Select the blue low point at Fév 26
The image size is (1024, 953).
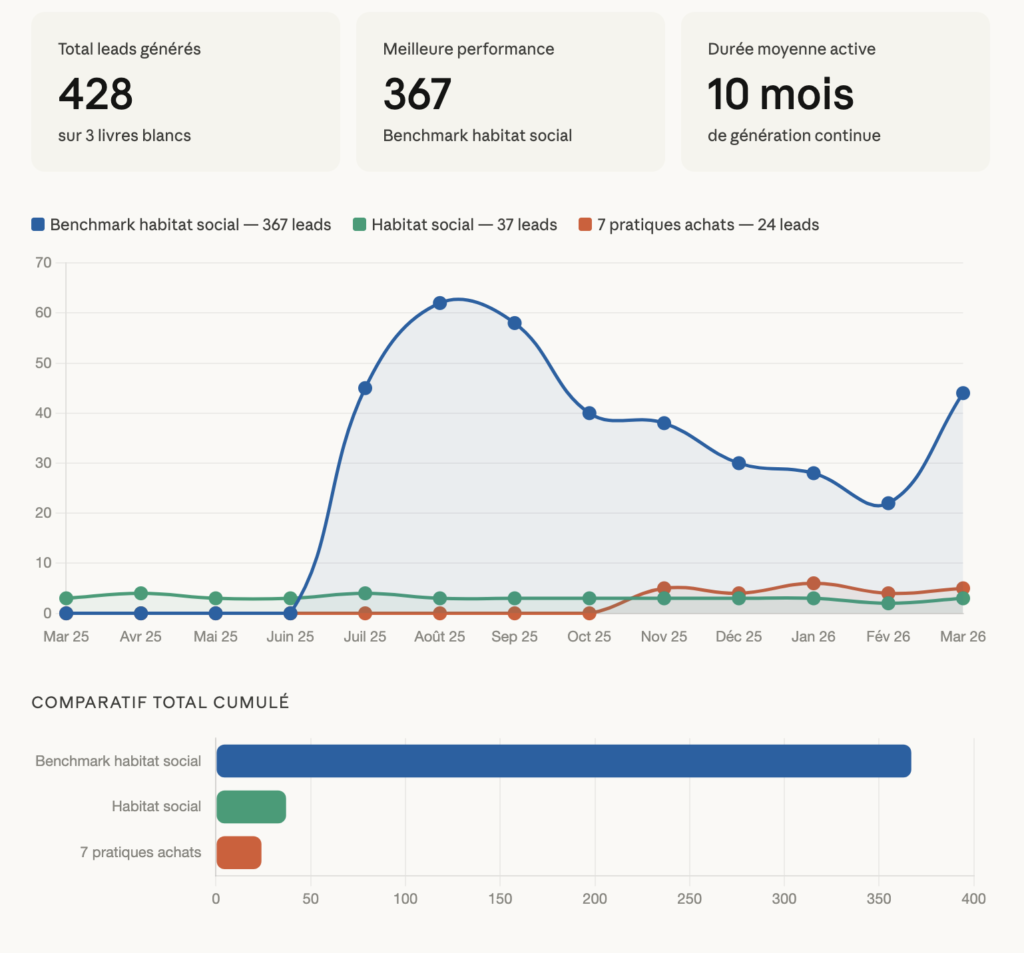click(x=888, y=503)
